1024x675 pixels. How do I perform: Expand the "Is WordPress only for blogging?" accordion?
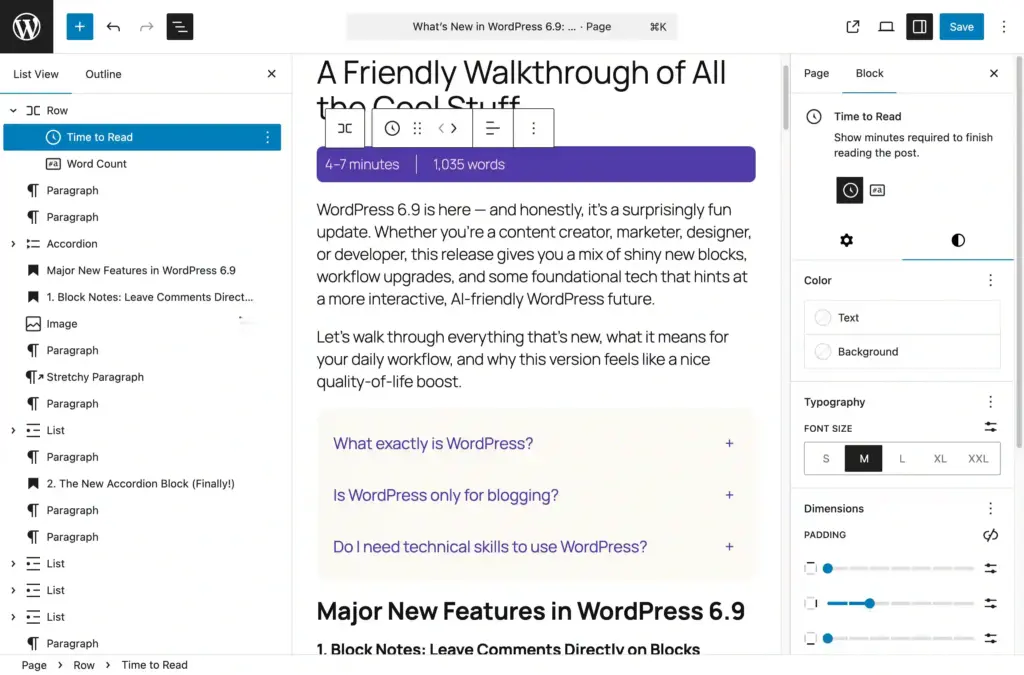[729, 495]
